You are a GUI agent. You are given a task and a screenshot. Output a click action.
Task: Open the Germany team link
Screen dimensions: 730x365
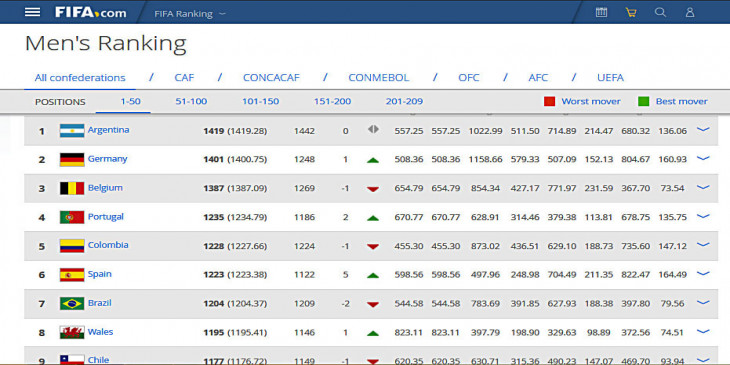107,159
